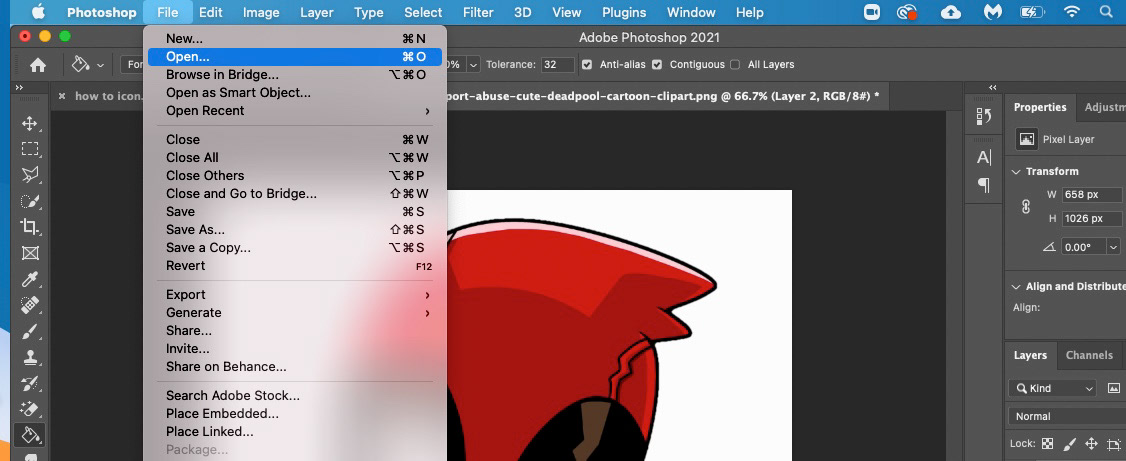
Task: Close the 'how to icon' document tab
Action: pos(62,96)
